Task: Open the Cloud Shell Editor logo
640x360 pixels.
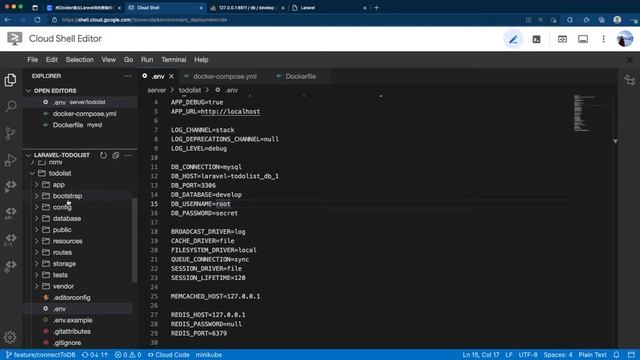Action: click(x=15, y=39)
